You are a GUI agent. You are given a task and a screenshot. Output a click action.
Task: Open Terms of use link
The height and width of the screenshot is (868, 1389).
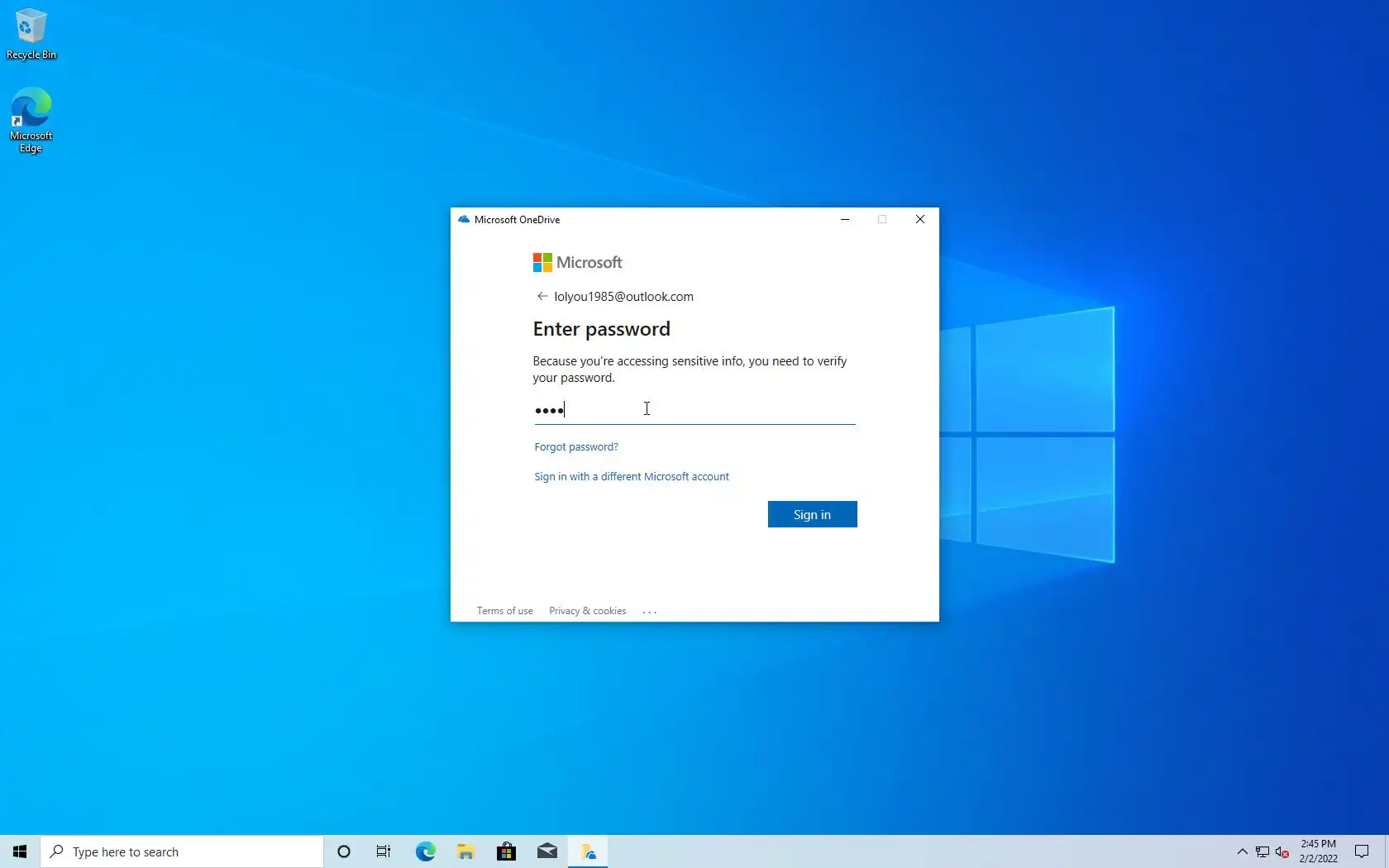[504, 611]
